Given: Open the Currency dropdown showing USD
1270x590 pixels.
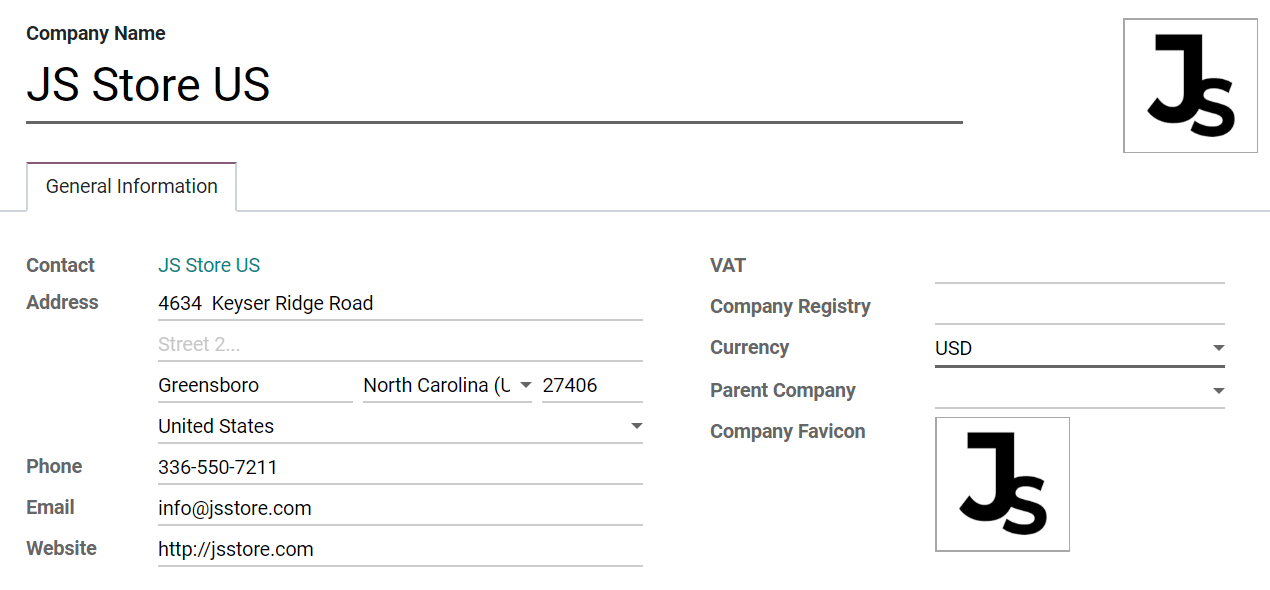Looking at the screenshot, I should [x=1217, y=347].
